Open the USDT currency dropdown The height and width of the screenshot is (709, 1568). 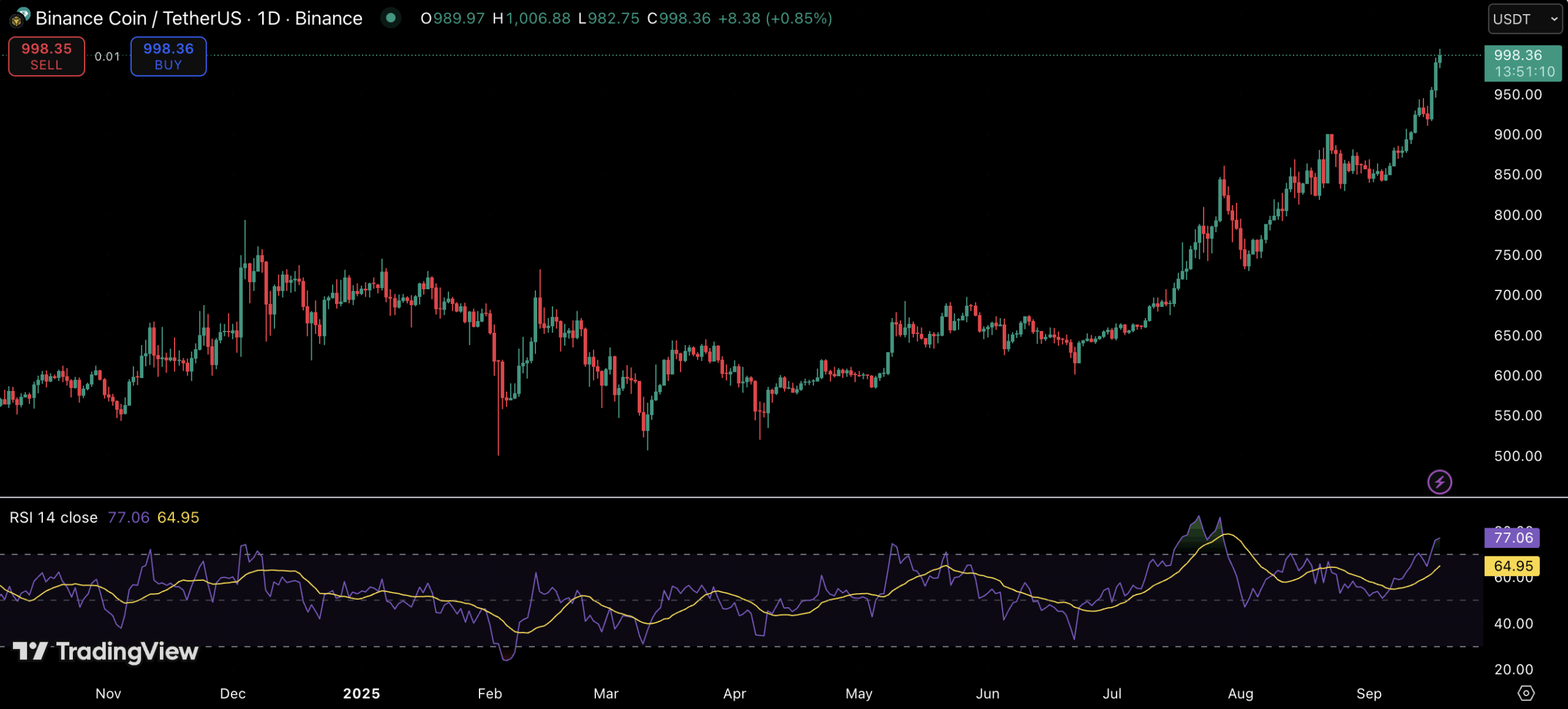(1524, 19)
